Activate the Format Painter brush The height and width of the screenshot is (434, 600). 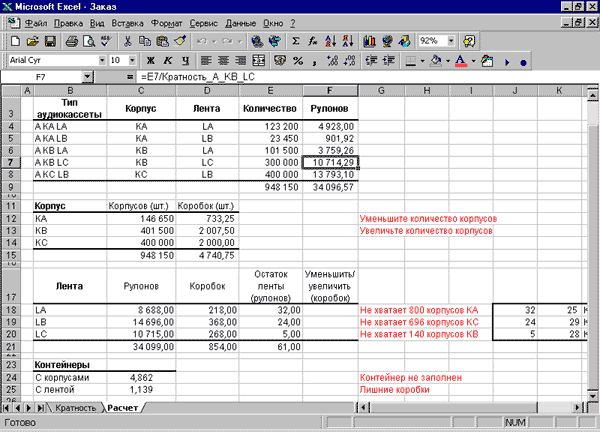(x=180, y=41)
